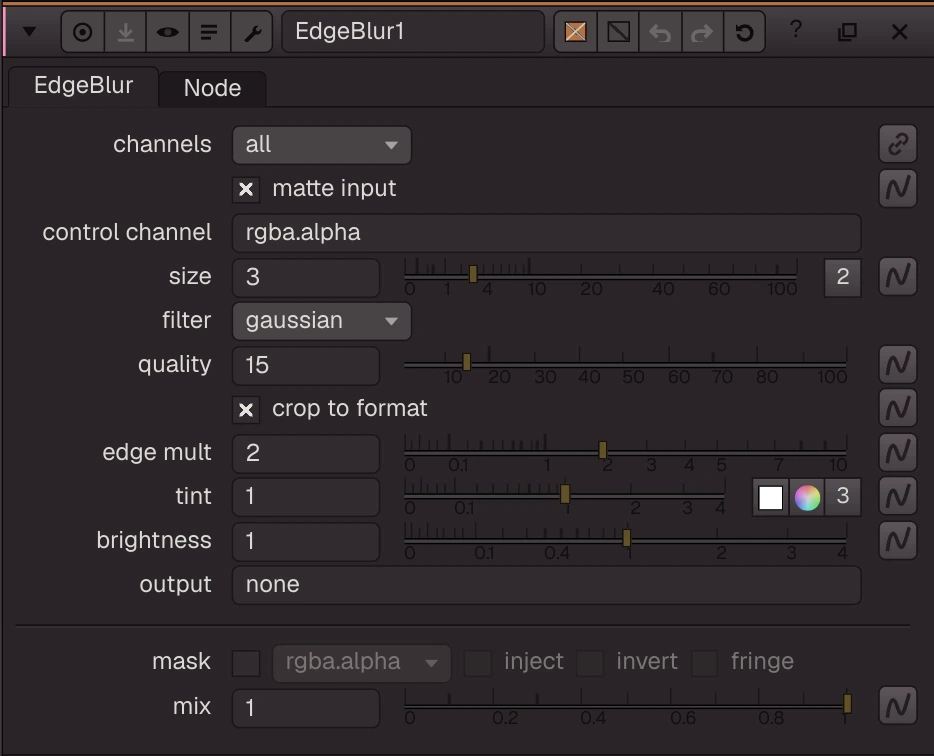Open the lines menu icon in the header

(x=209, y=32)
